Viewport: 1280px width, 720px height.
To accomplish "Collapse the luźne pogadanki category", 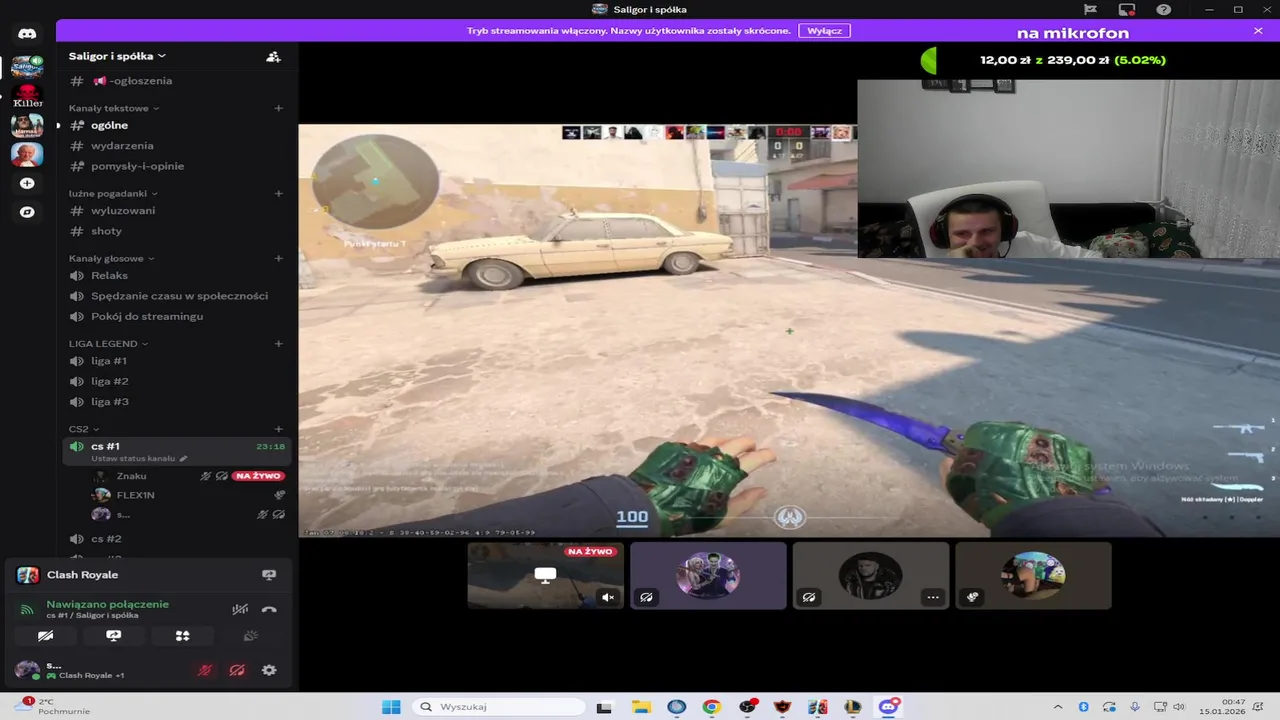I will (113, 194).
